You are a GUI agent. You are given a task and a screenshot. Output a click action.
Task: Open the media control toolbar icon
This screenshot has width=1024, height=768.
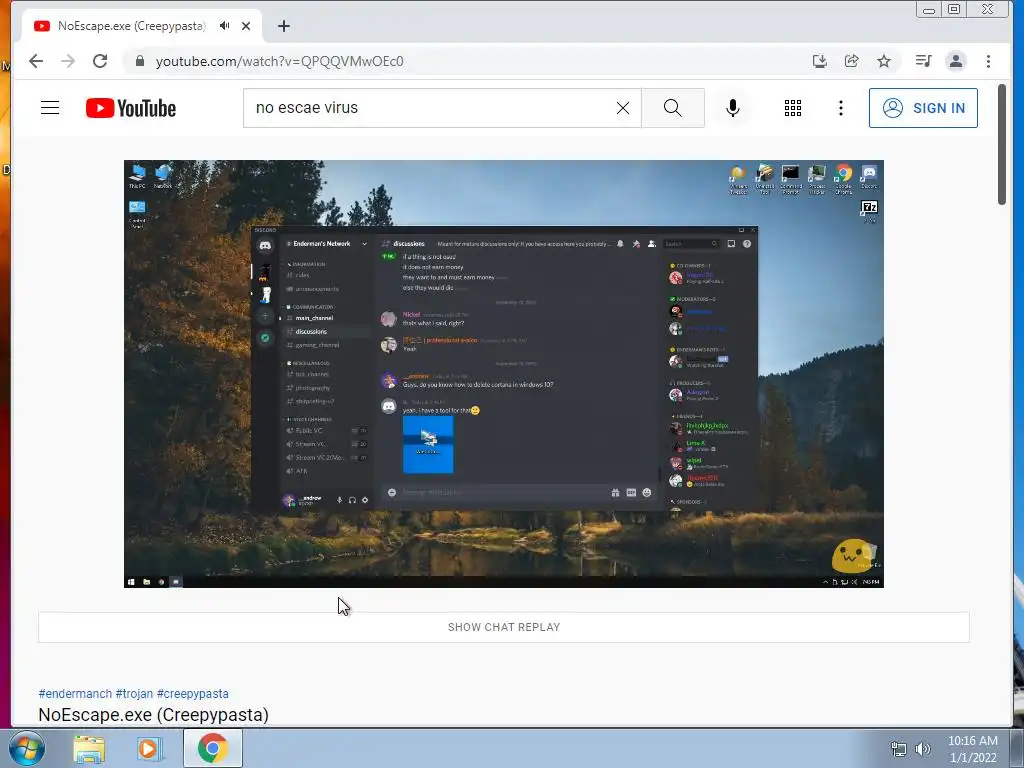point(923,61)
